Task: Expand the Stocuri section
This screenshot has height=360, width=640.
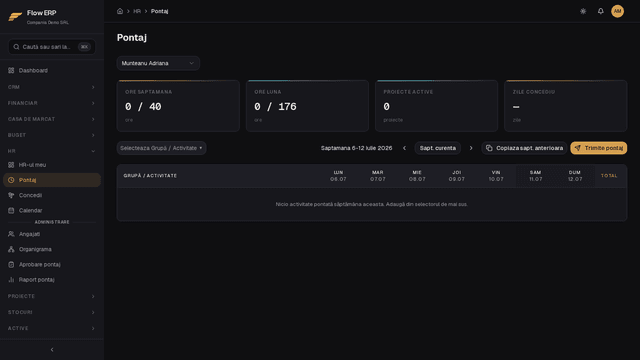Action: coord(52,312)
